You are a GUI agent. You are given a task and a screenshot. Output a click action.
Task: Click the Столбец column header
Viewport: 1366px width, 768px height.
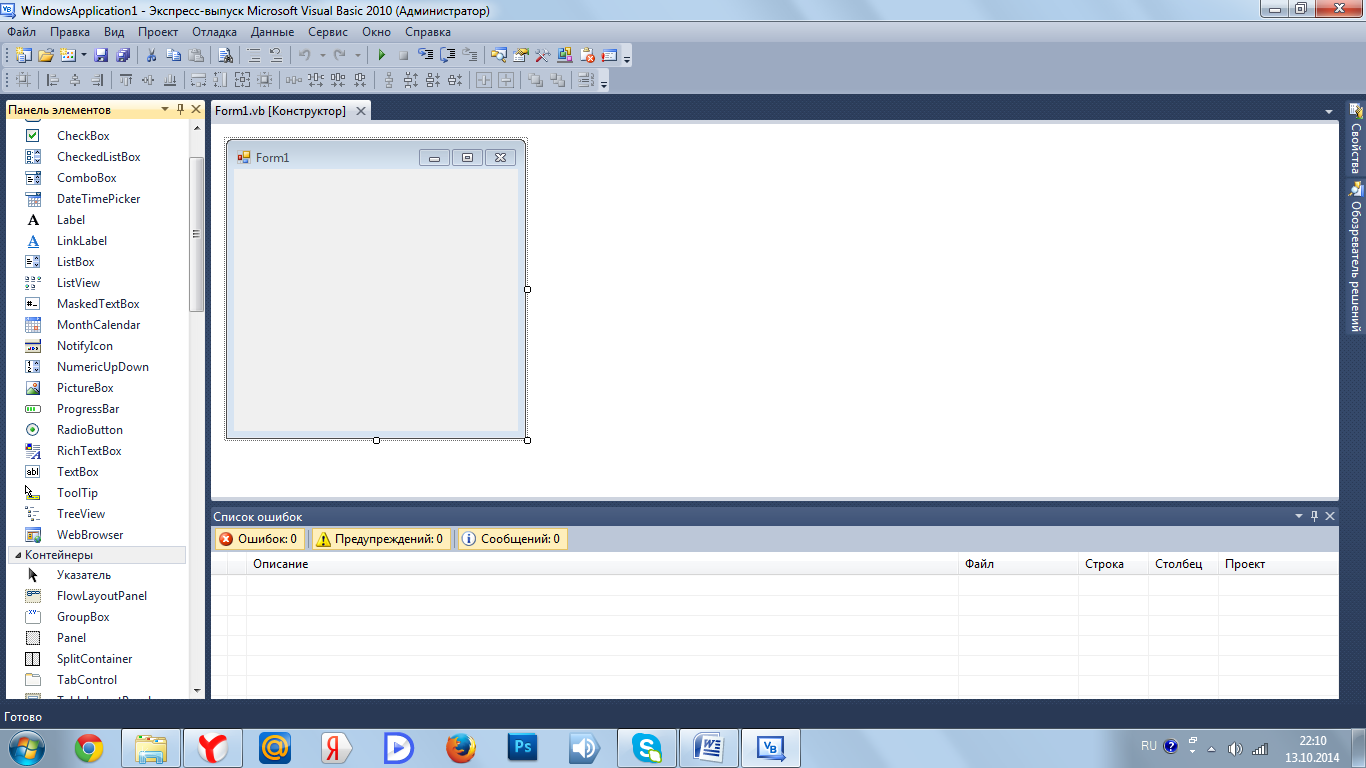[1183, 564]
